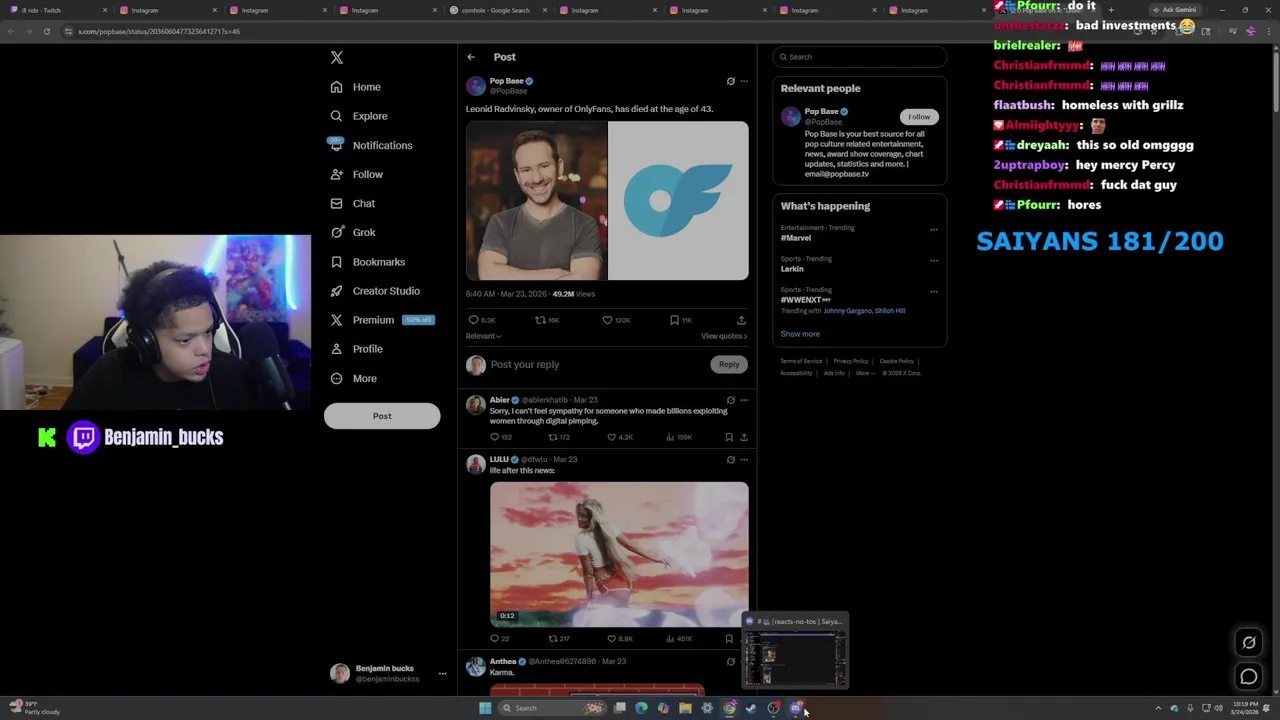Open the More menu in the sidebar
This screenshot has height=720, width=1280.
(354, 378)
